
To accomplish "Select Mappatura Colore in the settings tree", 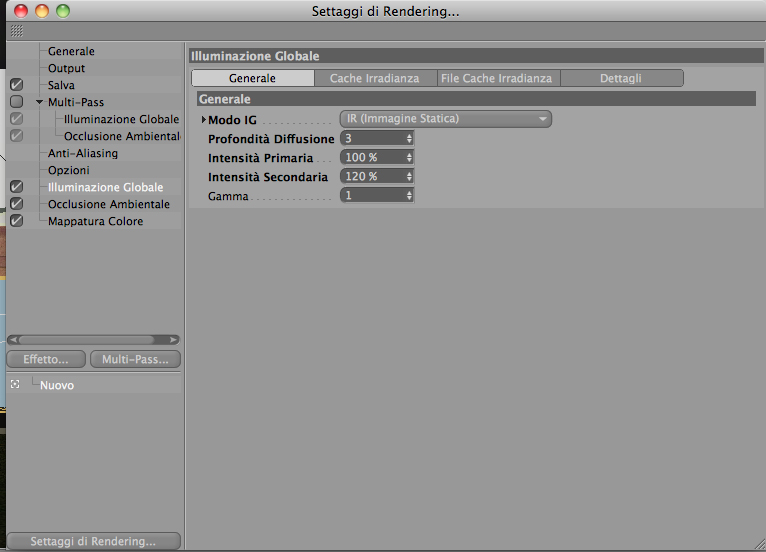I will pos(96,221).
